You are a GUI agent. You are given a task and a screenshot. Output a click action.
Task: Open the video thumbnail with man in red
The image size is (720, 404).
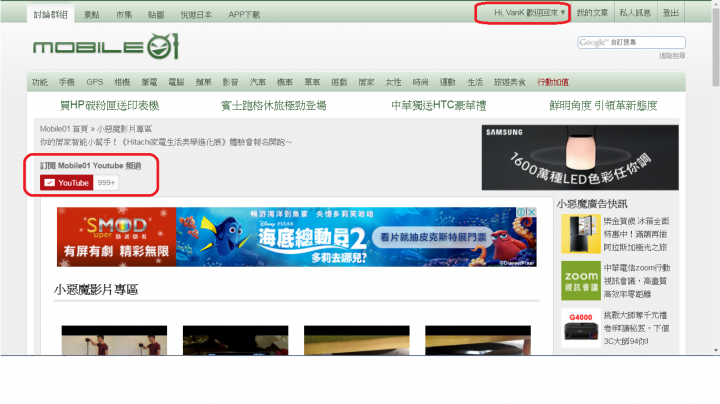[114, 340]
